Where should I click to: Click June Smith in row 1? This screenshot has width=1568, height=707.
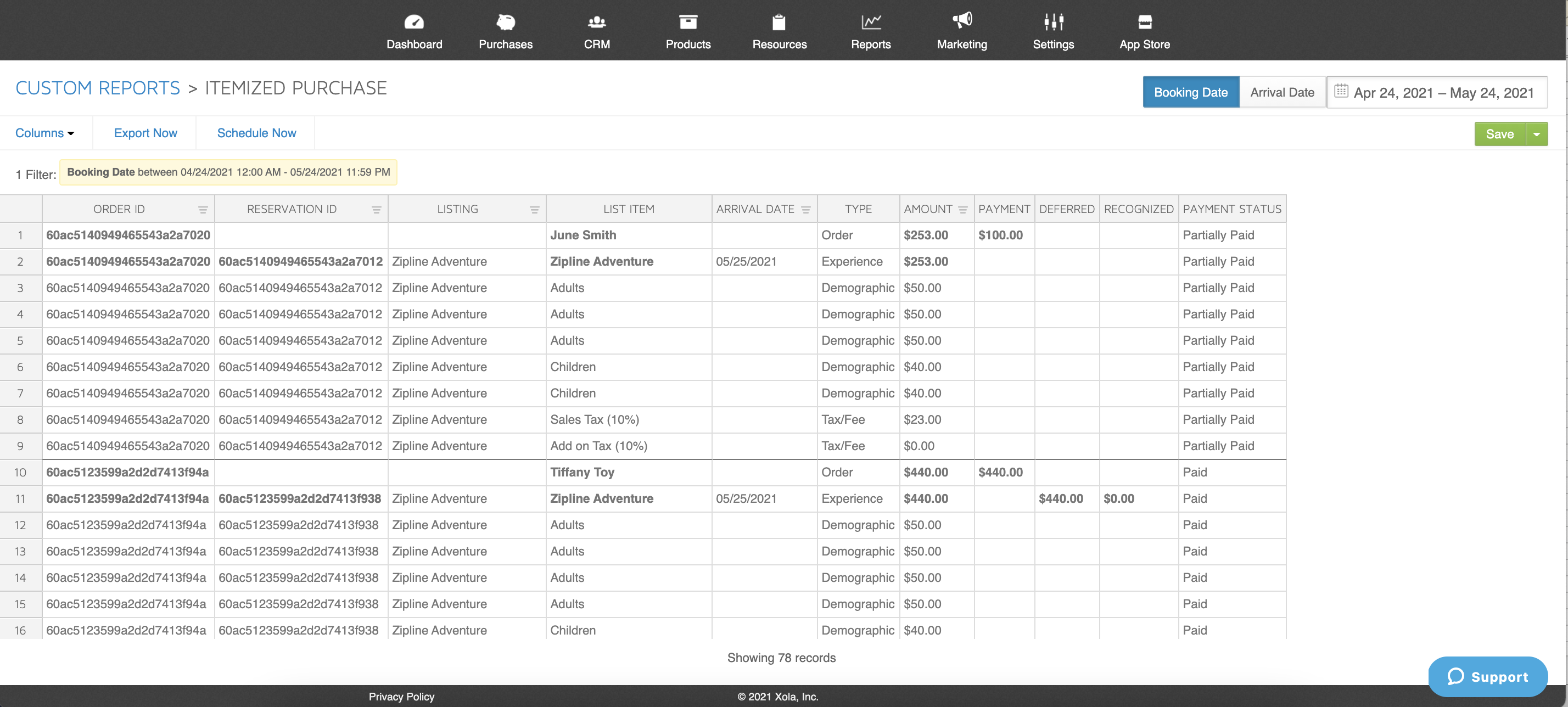[583, 235]
